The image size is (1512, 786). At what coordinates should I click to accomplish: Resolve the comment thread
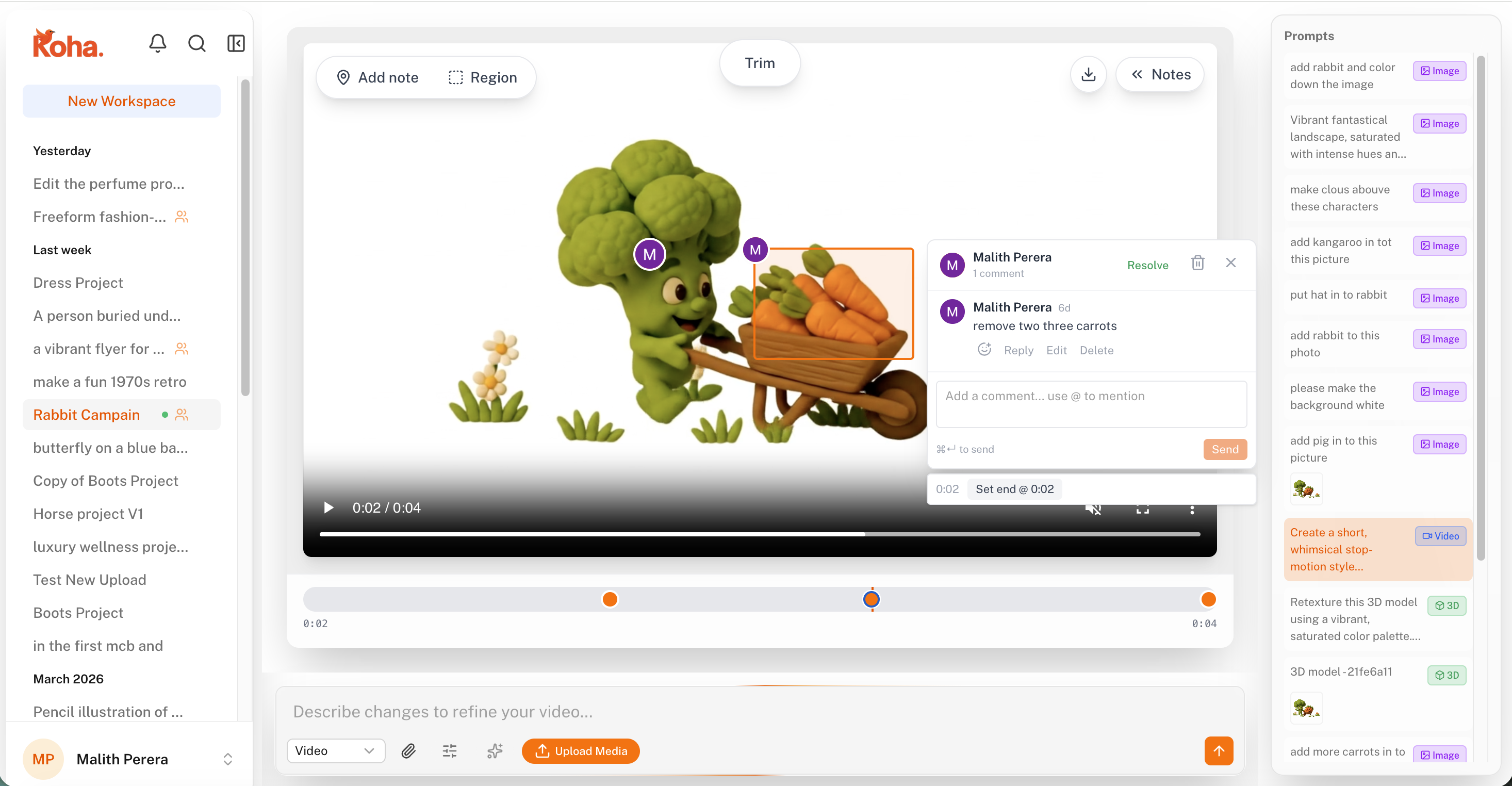(x=1147, y=265)
